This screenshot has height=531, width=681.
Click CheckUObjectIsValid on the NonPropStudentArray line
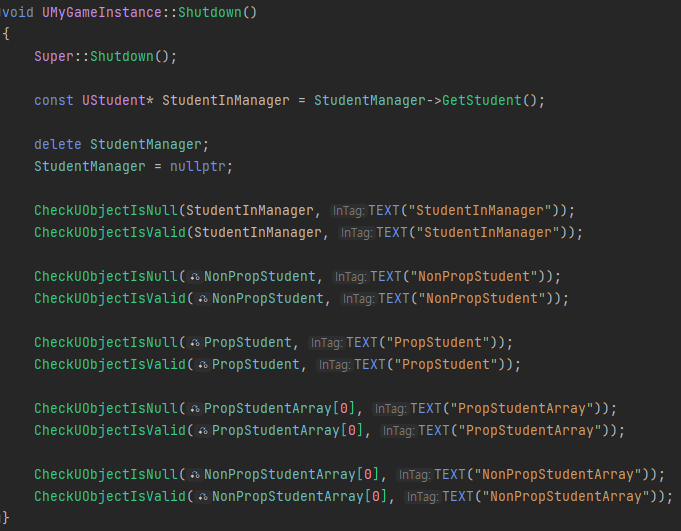click(110, 497)
